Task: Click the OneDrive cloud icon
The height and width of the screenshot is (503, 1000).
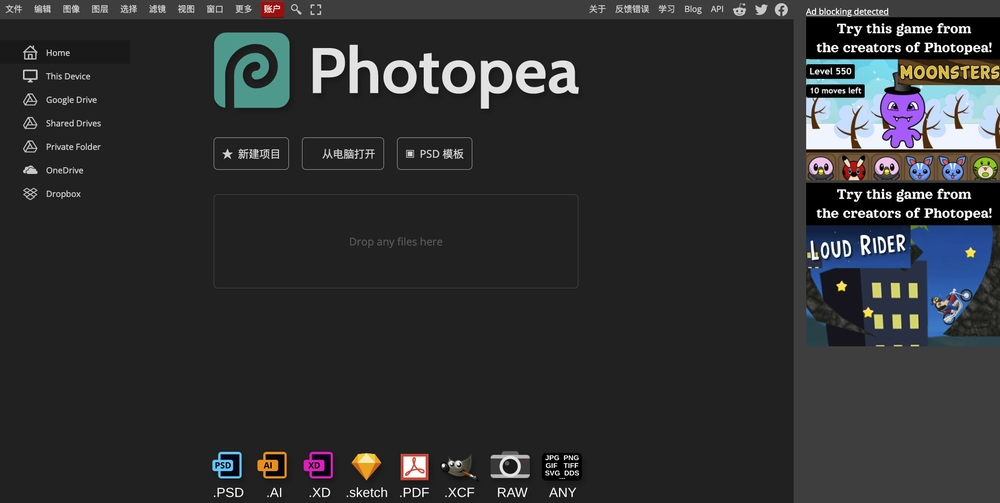Action: click(30, 170)
